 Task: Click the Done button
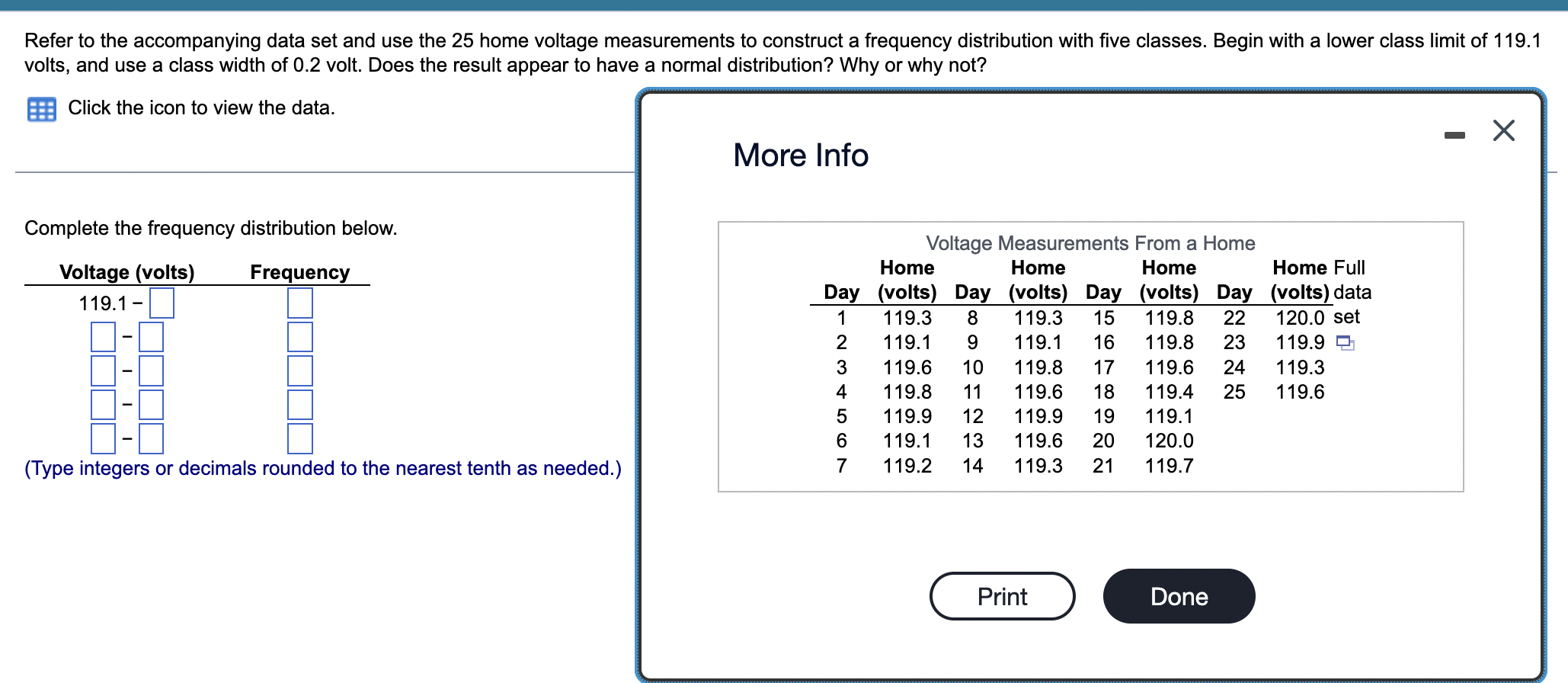point(1179,596)
